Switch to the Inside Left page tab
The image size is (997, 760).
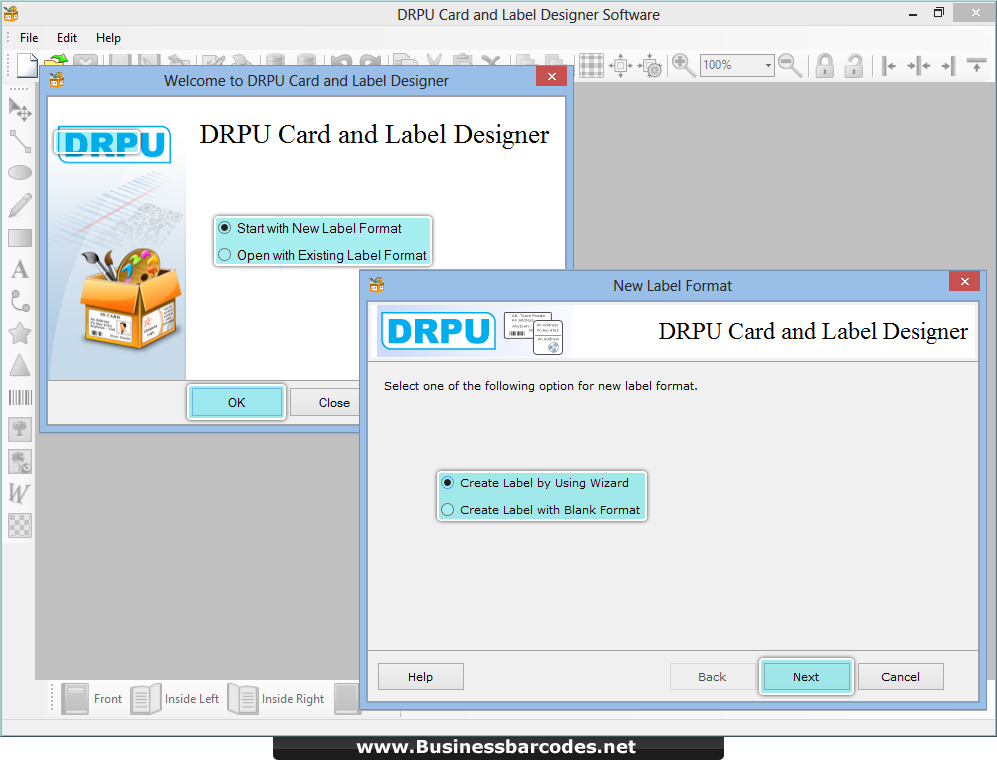click(175, 699)
